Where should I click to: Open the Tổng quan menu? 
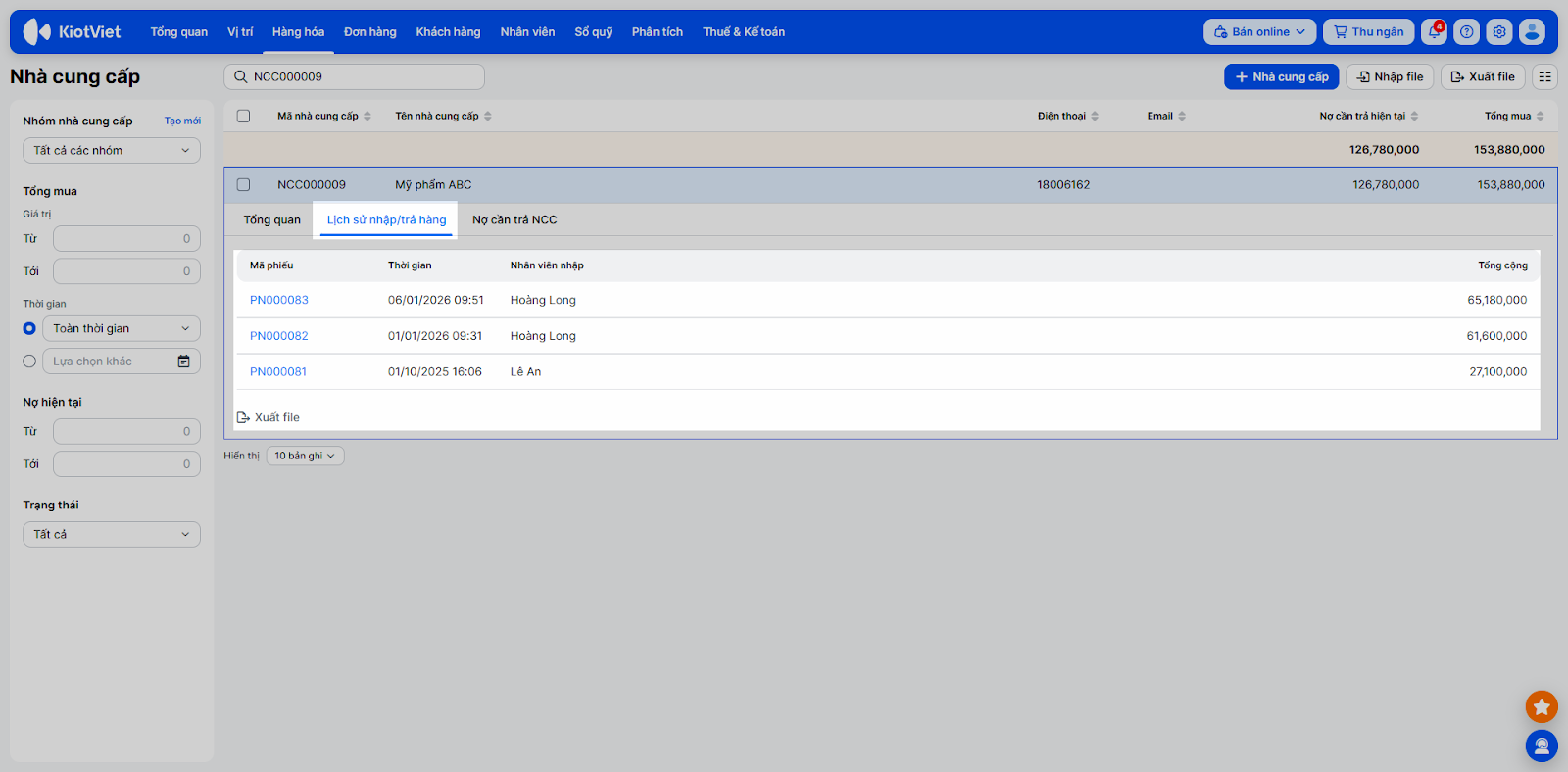tap(179, 31)
